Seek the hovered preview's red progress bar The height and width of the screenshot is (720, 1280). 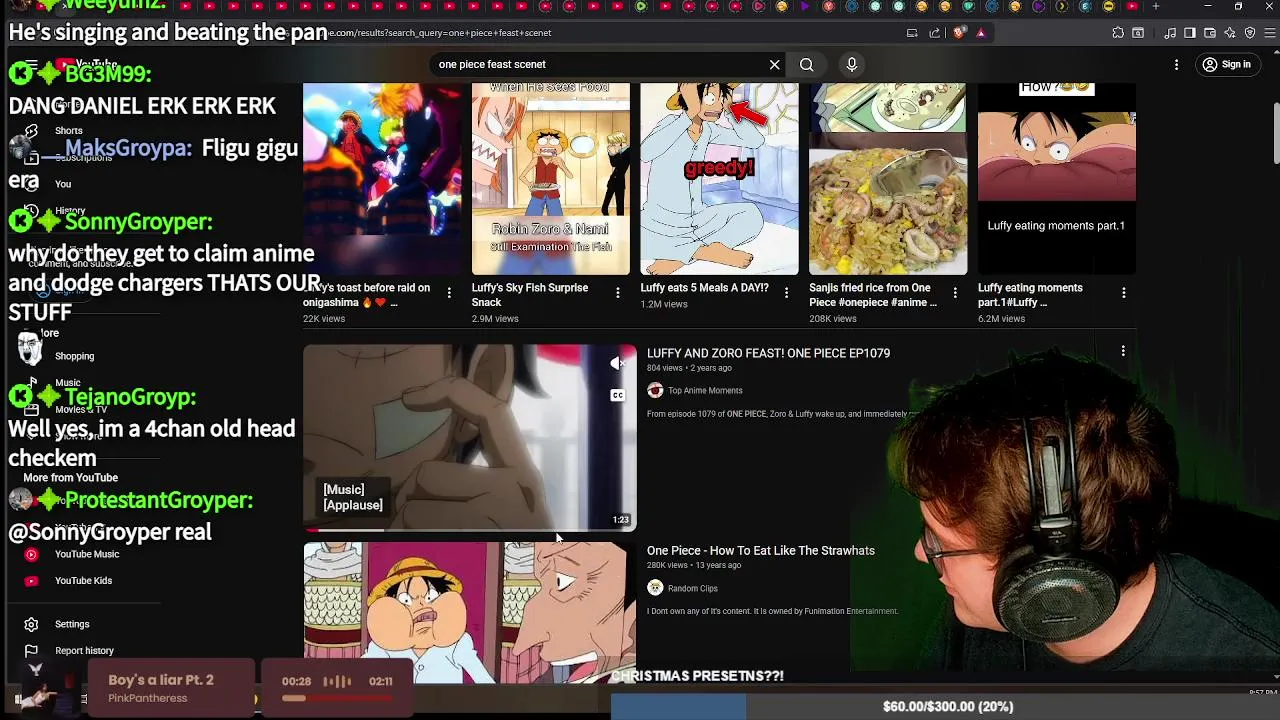(x=470, y=530)
